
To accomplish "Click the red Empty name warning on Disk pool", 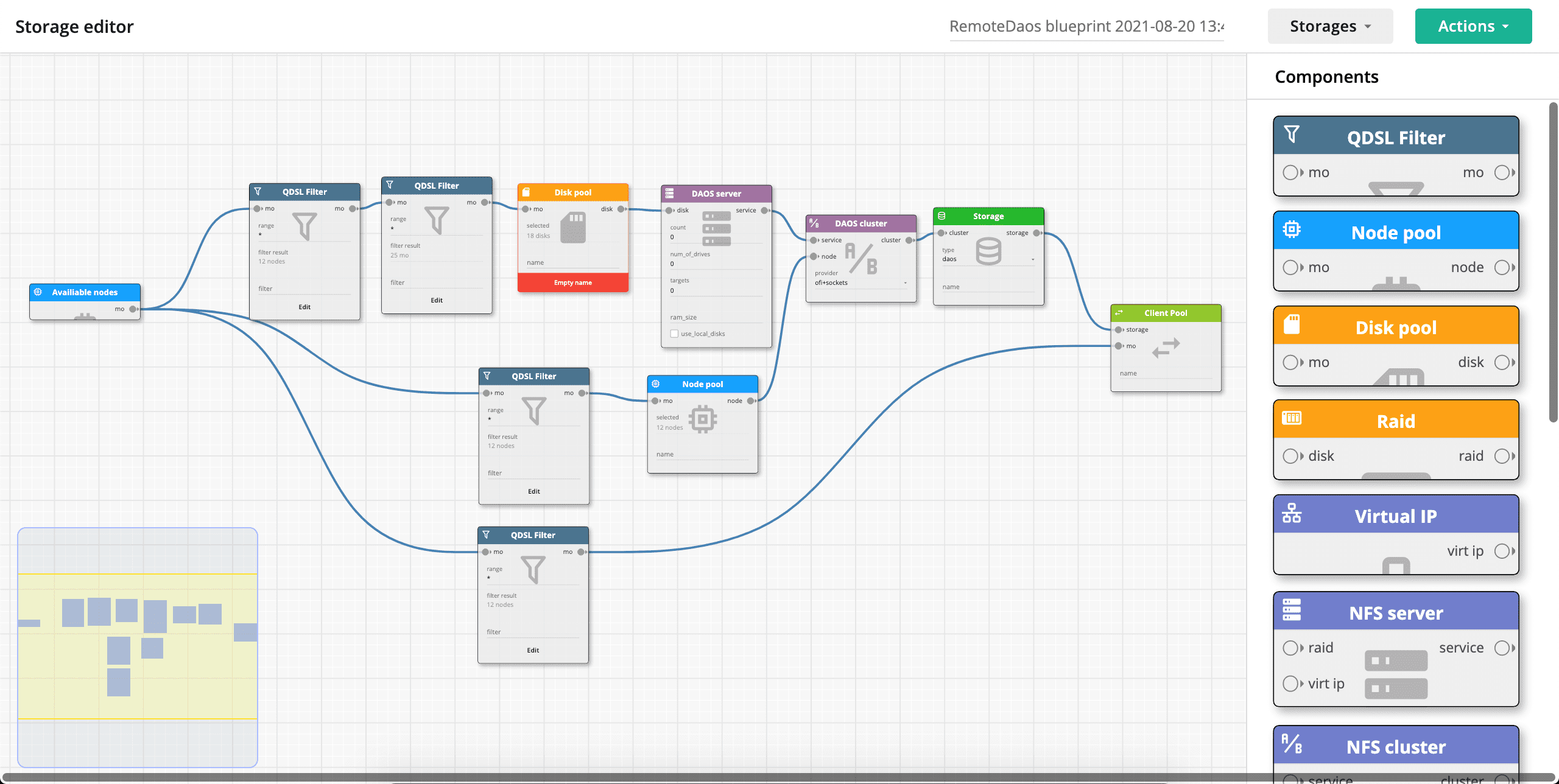I will (572, 282).
